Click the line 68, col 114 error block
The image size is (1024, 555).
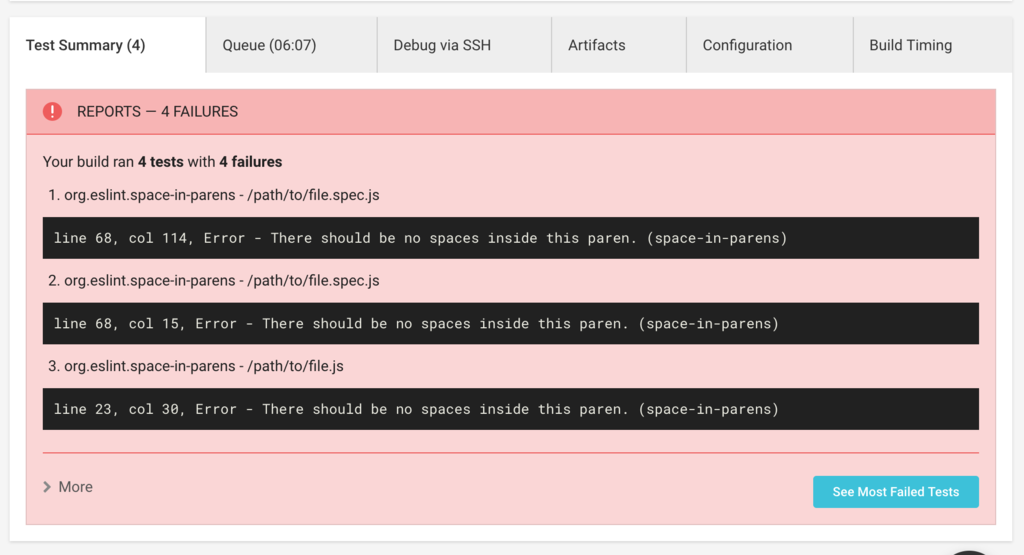click(x=511, y=238)
